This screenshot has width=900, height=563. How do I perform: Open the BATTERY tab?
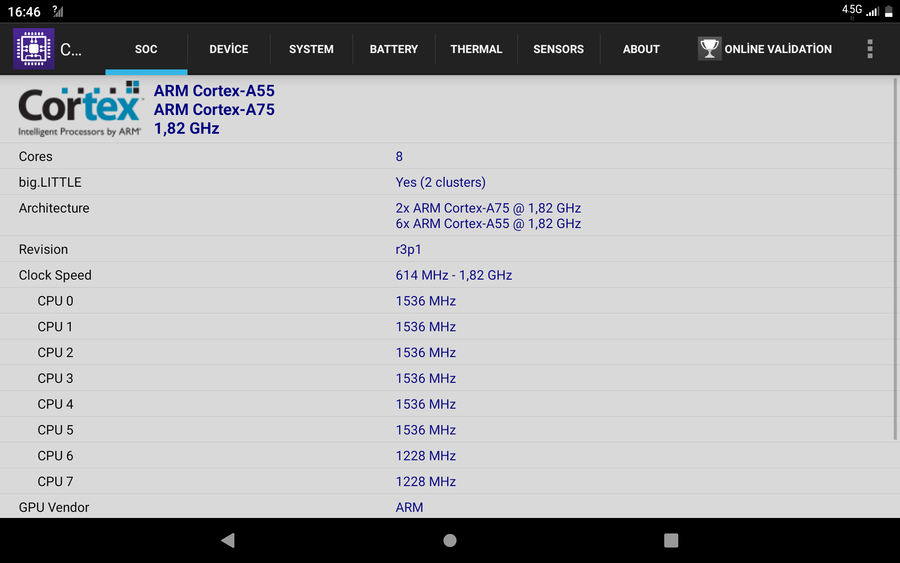pyautogui.click(x=394, y=49)
